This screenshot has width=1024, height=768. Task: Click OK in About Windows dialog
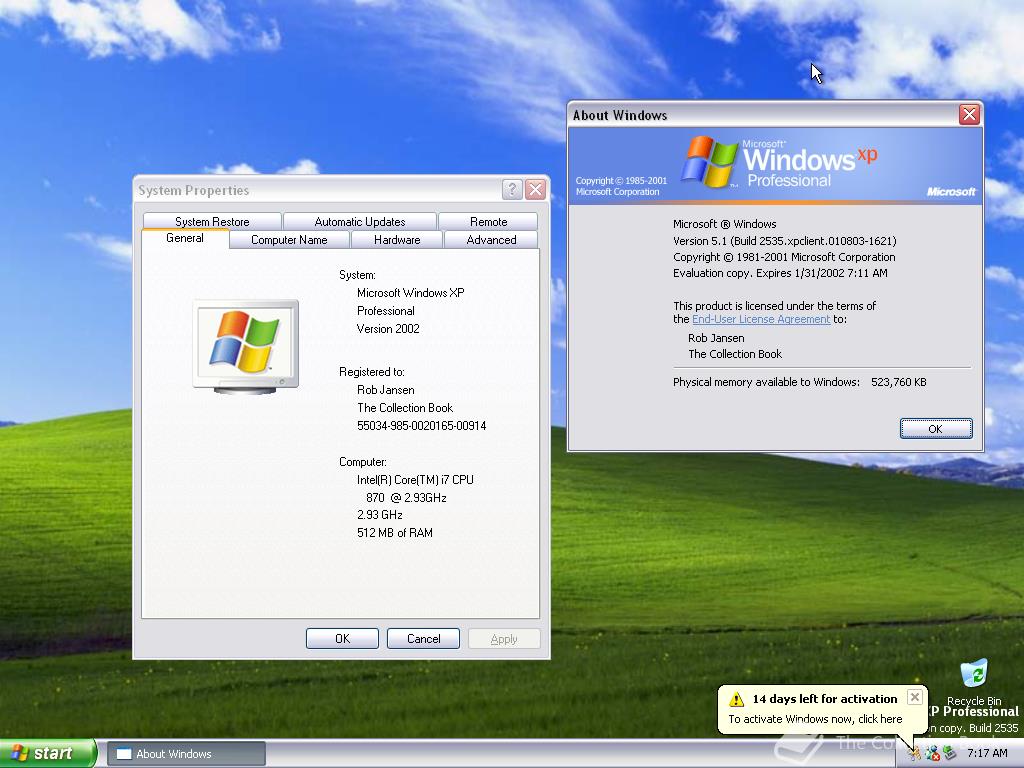[x=936, y=428]
